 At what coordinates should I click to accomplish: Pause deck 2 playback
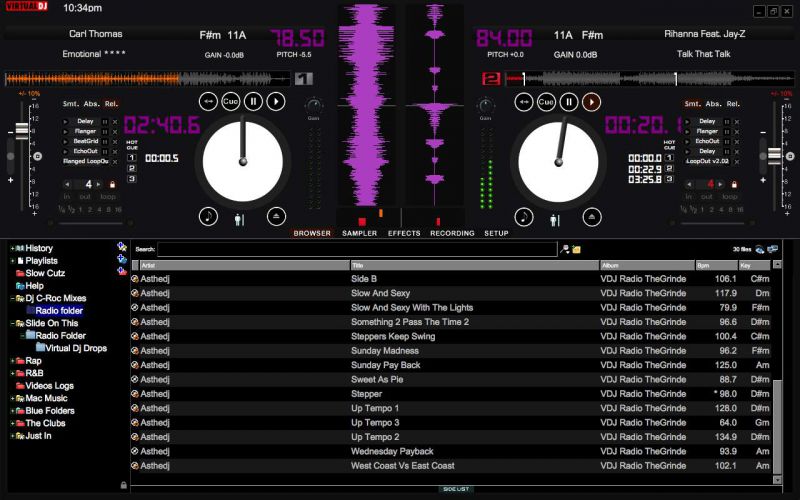pos(569,102)
